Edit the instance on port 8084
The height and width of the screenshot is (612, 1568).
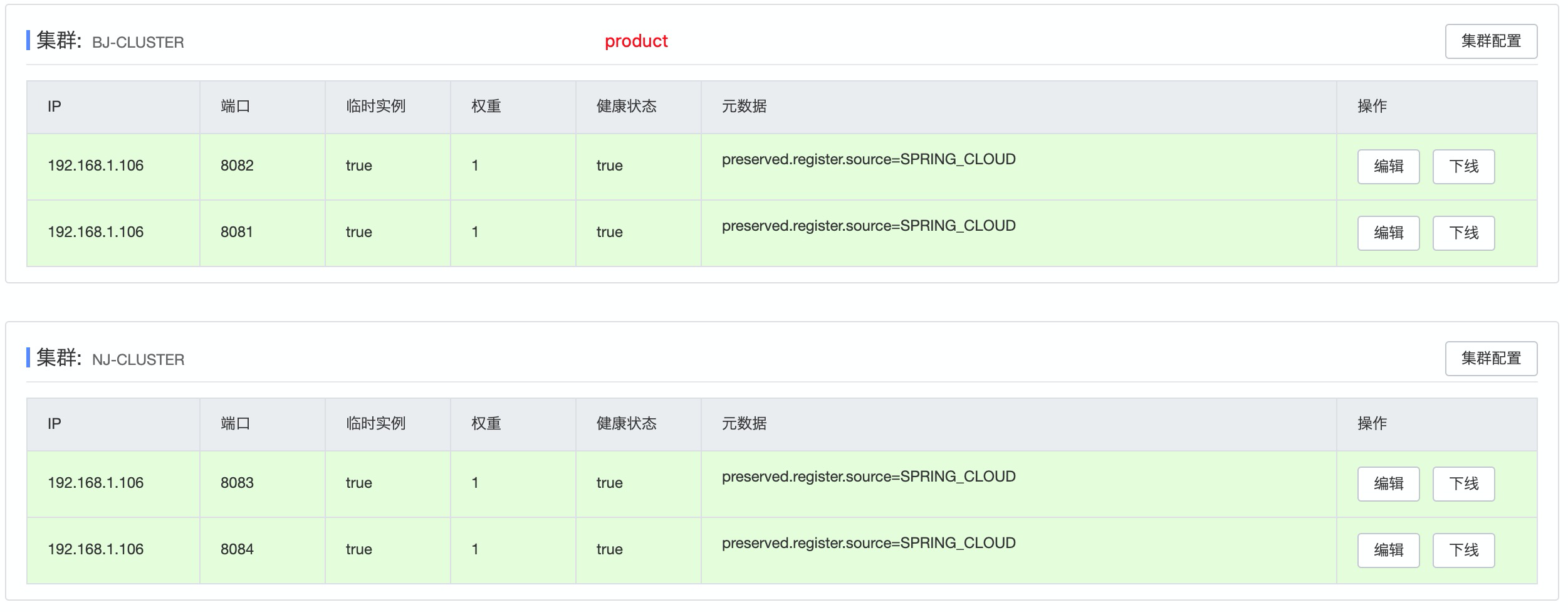point(1388,551)
